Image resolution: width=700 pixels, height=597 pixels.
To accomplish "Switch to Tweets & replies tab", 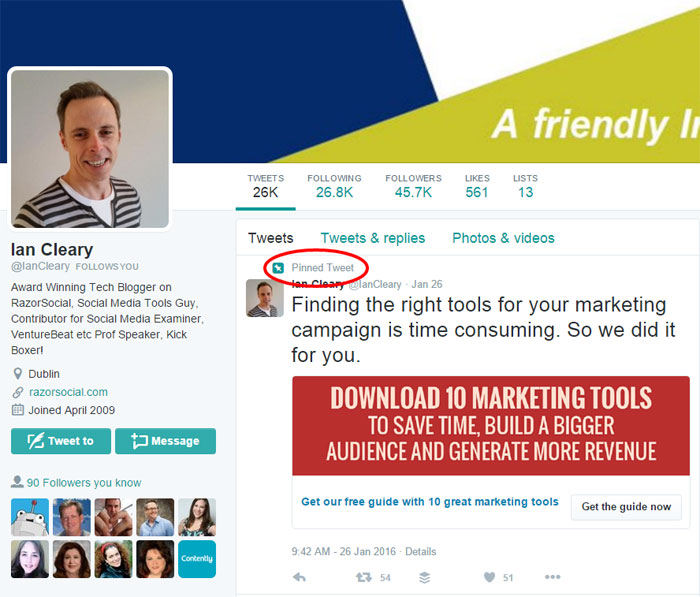I will [x=373, y=238].
